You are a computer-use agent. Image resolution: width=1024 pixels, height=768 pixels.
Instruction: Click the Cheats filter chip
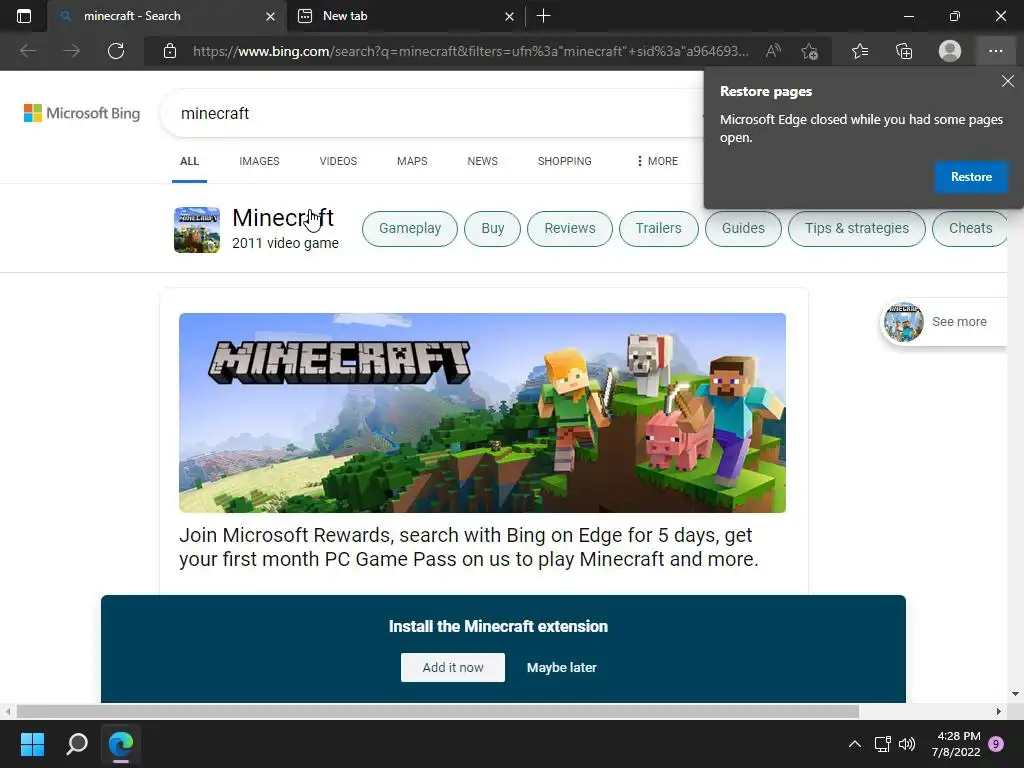point(970,229)
